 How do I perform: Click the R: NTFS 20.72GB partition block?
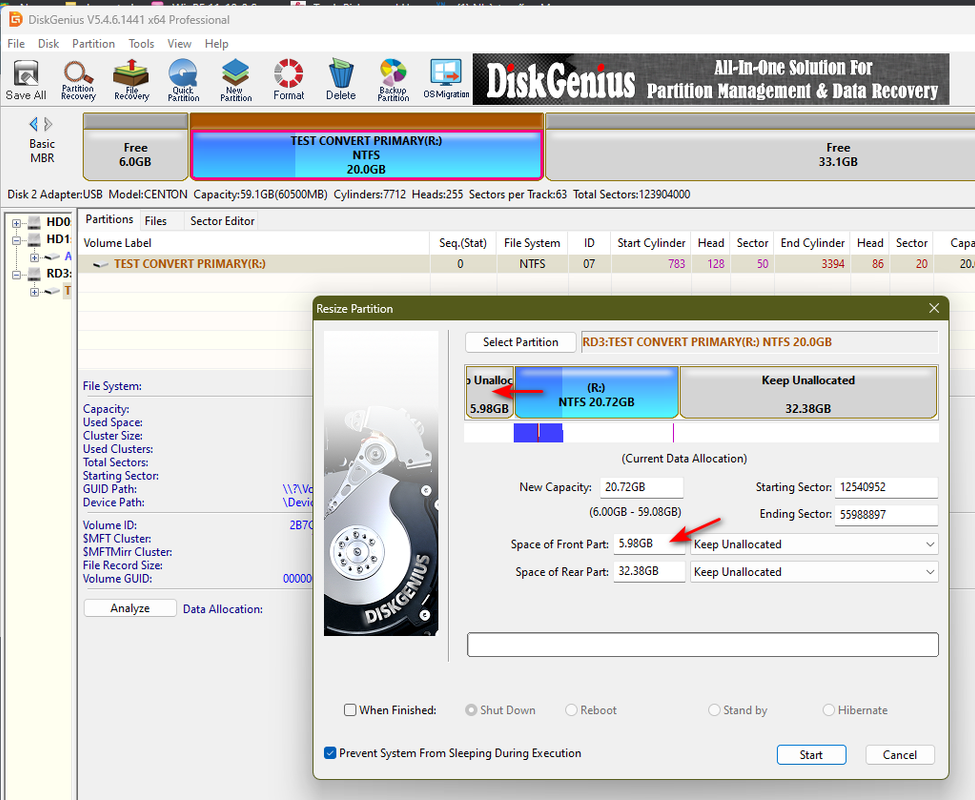[x=596, y=392]
